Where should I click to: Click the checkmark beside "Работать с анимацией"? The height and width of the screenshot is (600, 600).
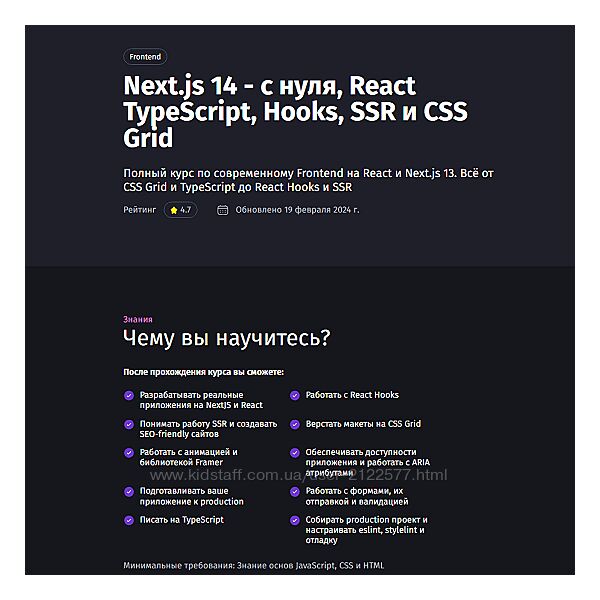pyautogui.click(x=128, y=452)
